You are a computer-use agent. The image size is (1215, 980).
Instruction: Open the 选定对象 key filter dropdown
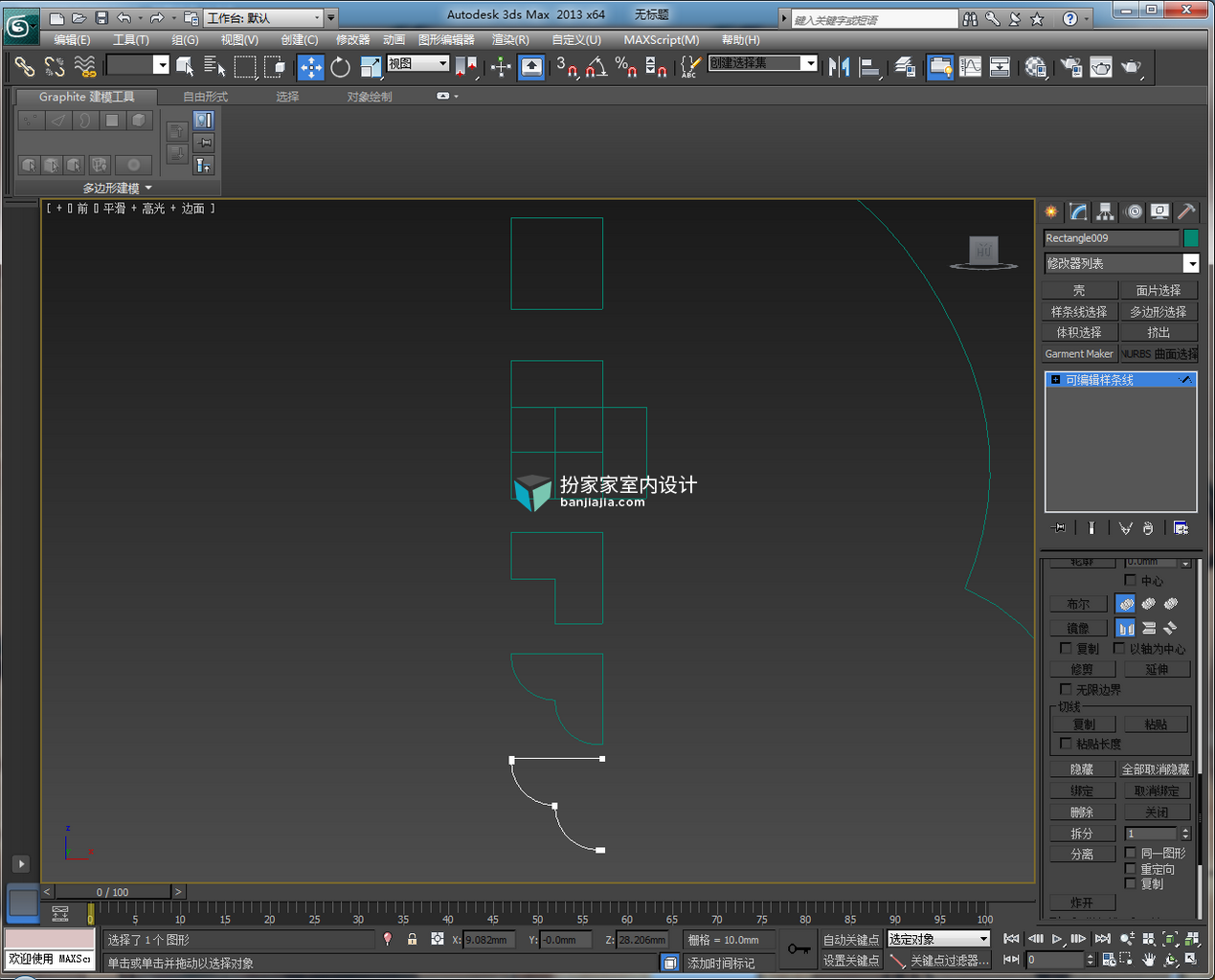938,939
